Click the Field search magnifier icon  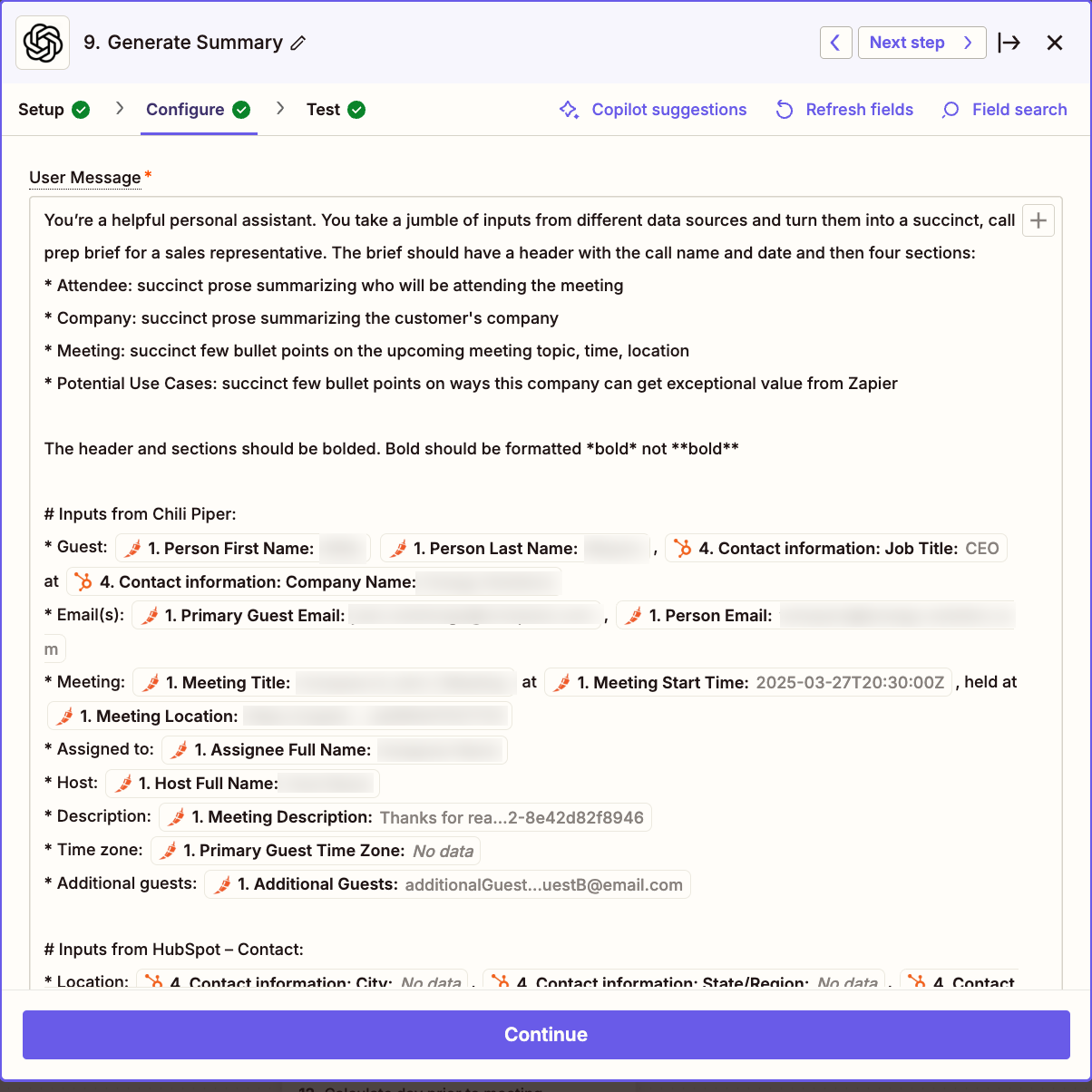pyautogui.click(x=951, y=110)
